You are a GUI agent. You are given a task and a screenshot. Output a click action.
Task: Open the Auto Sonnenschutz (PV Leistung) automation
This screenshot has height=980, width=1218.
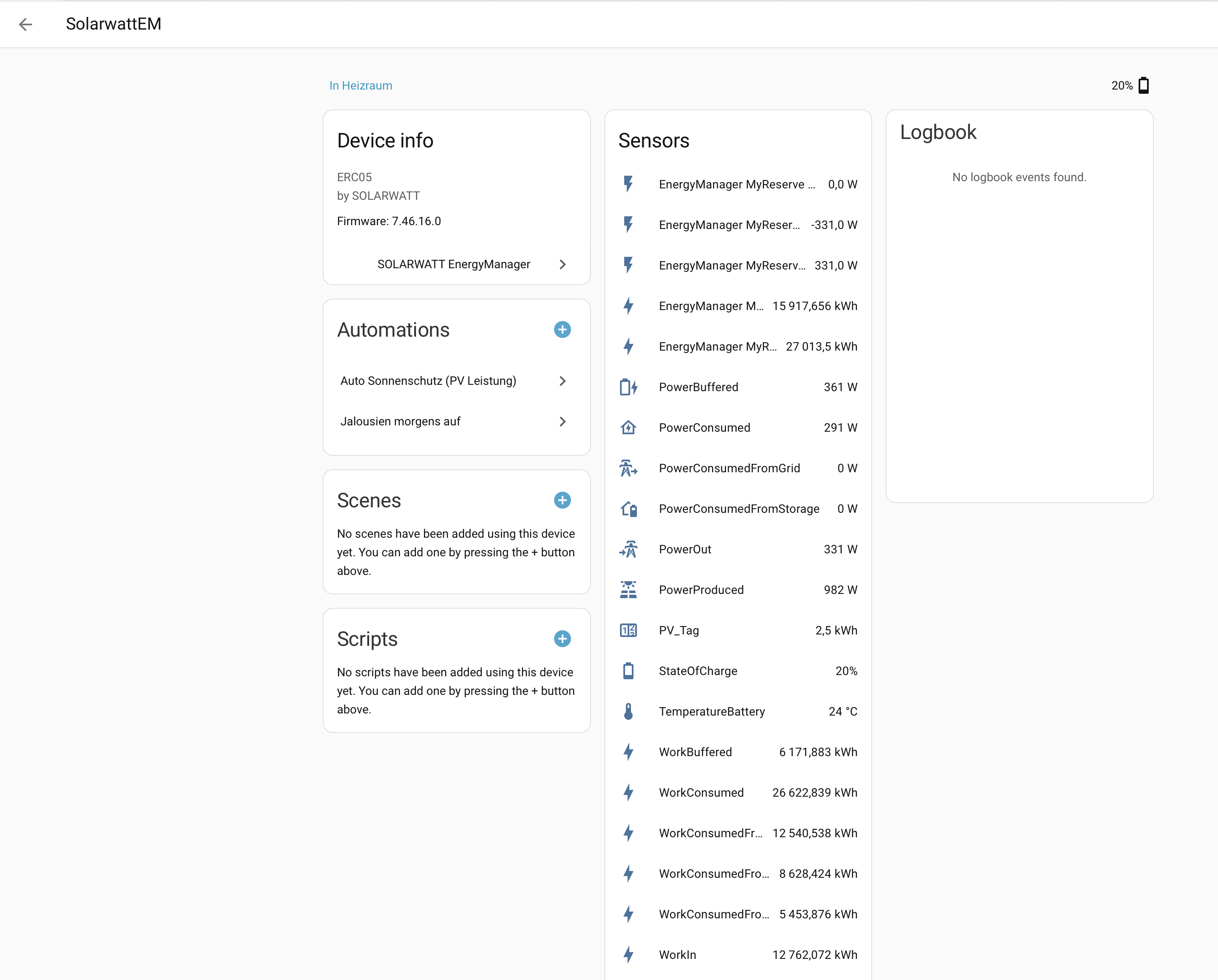428,381
